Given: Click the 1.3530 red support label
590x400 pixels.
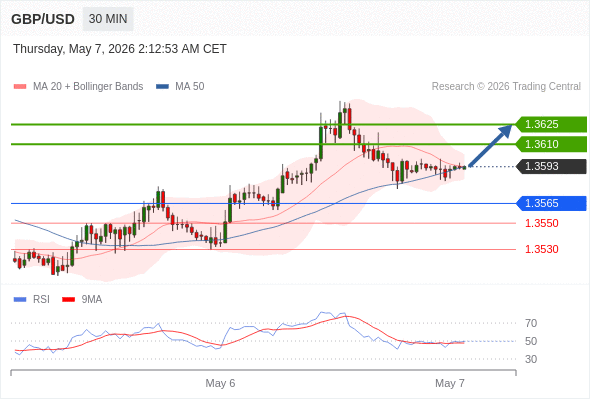Looking at the screenshot, I should click(541, 249).
